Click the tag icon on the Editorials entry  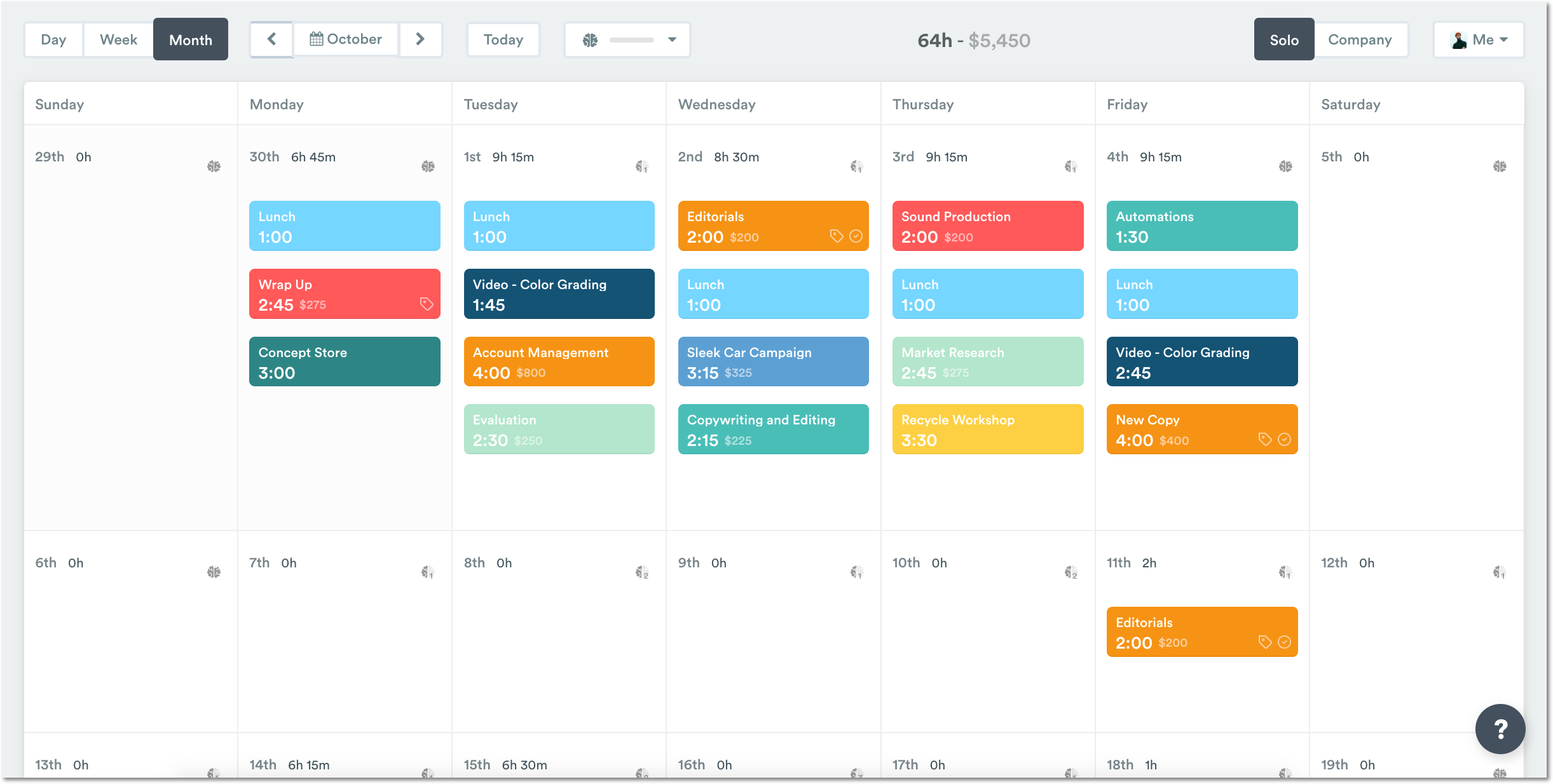tap(837, 236)
